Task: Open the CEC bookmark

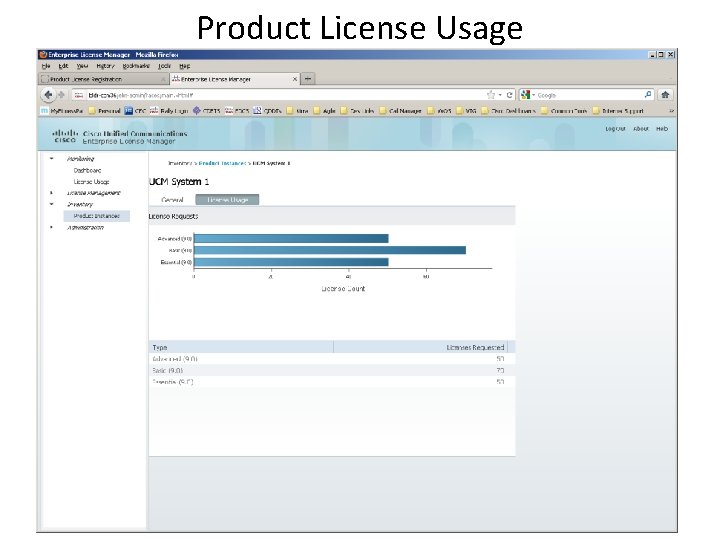Action: (x=135, y=111)
